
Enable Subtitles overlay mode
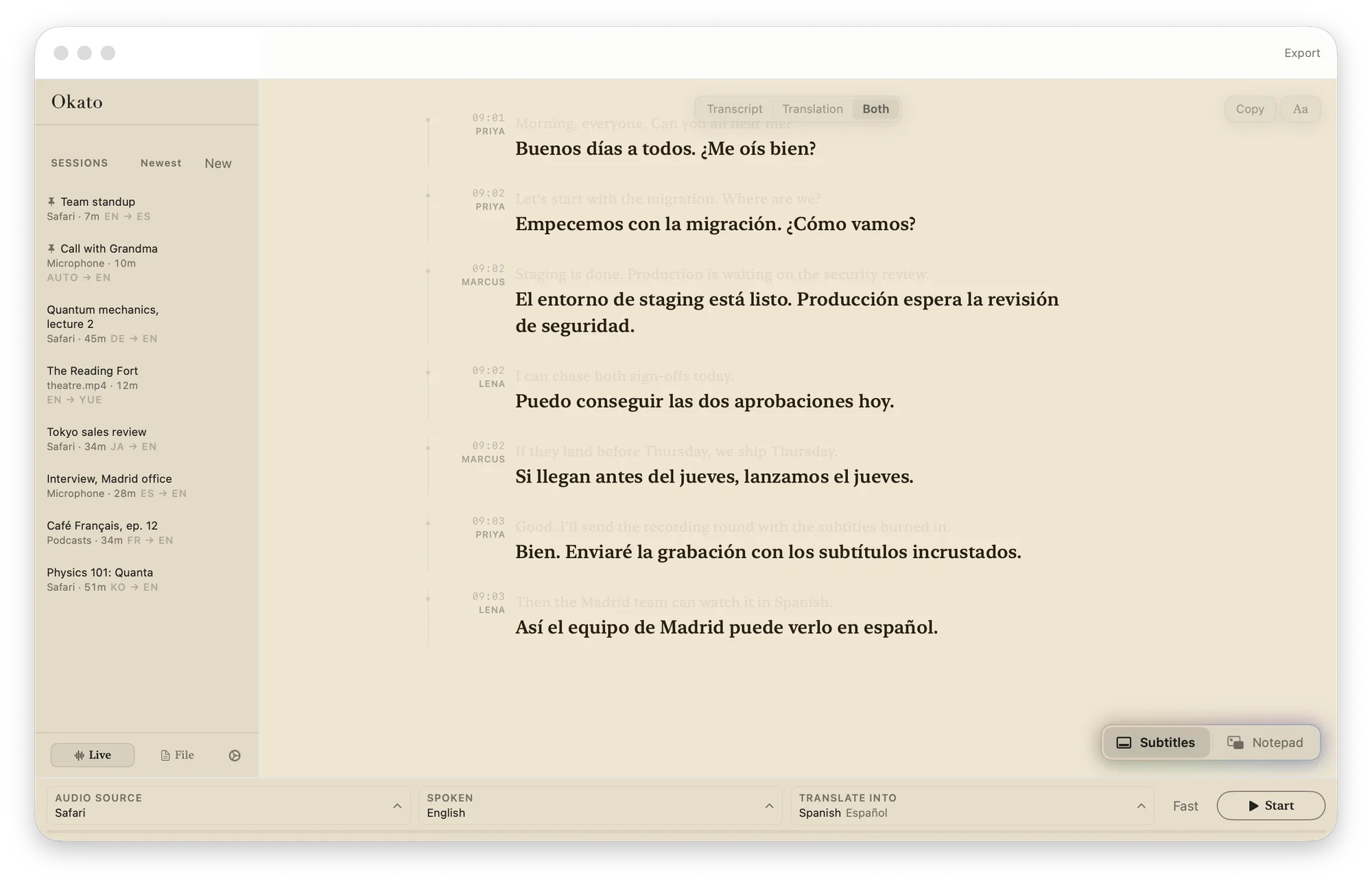[x=1157, y=743]
